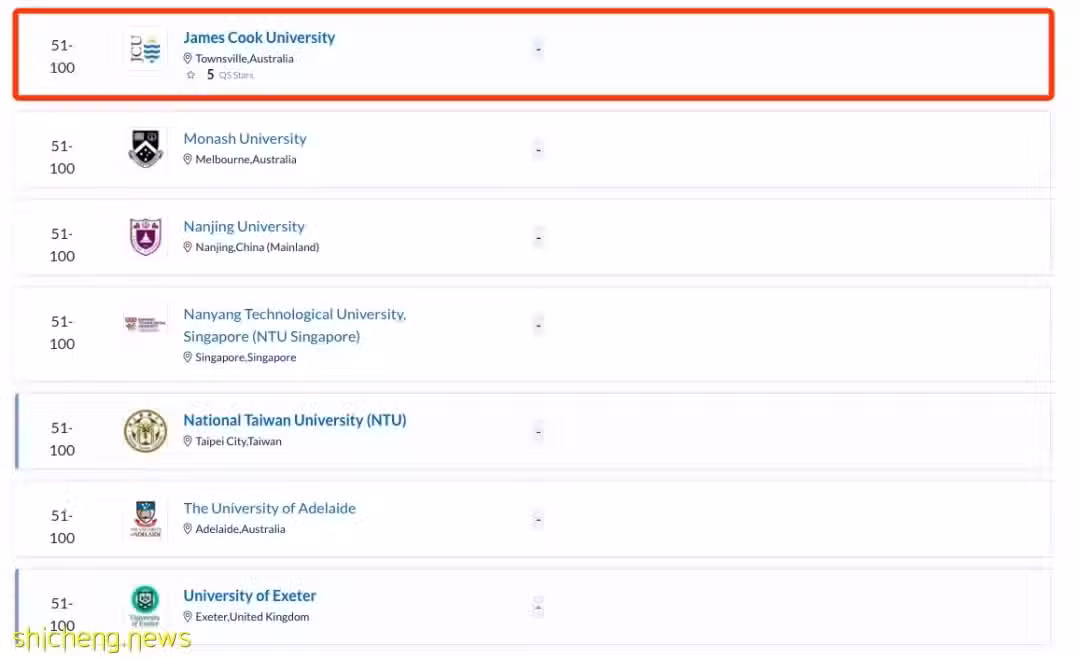Select the "Taipei City,Taiwan" location text
The width and height of the screenshot is (1080, 658).
[x=238, y=441]
